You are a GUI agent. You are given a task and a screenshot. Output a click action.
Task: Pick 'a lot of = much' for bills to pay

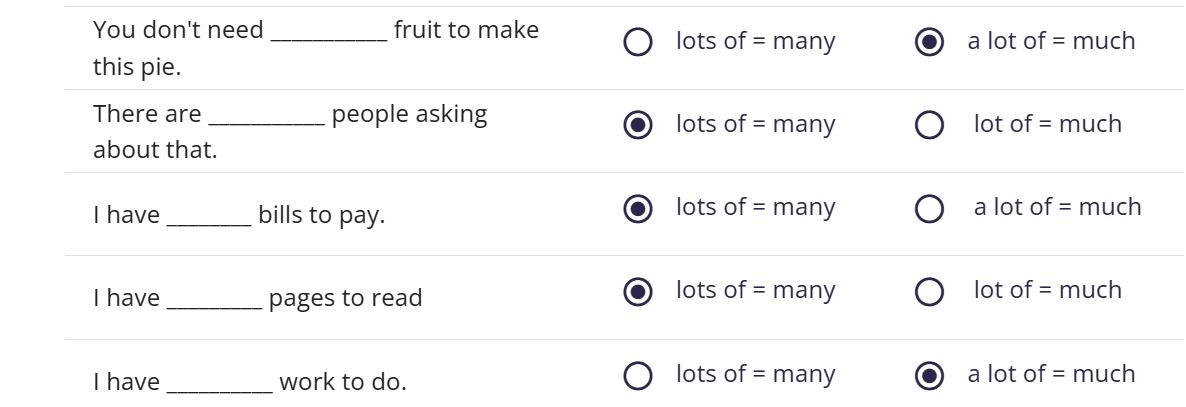(929, 209)
